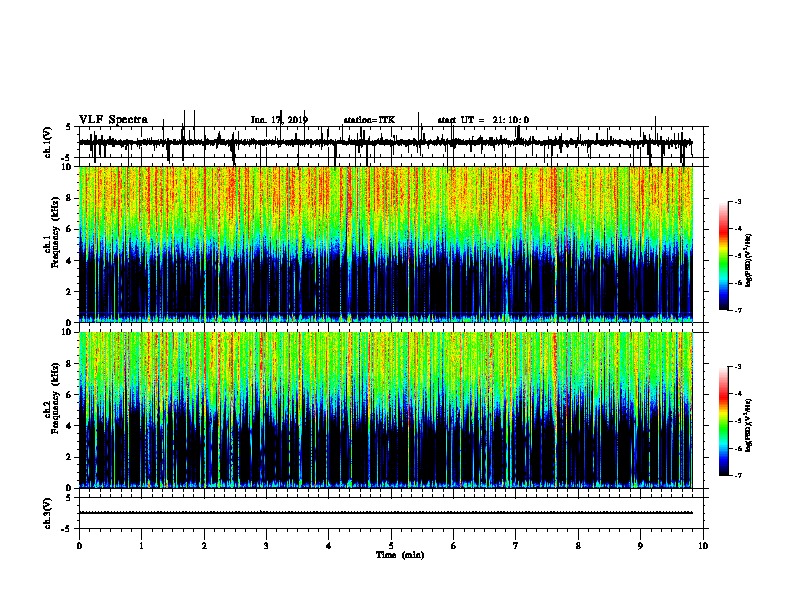Click the ch.2 "Frequency (kHz)" axis label
This screenshot has width=792, height=612.
(56, 398)
